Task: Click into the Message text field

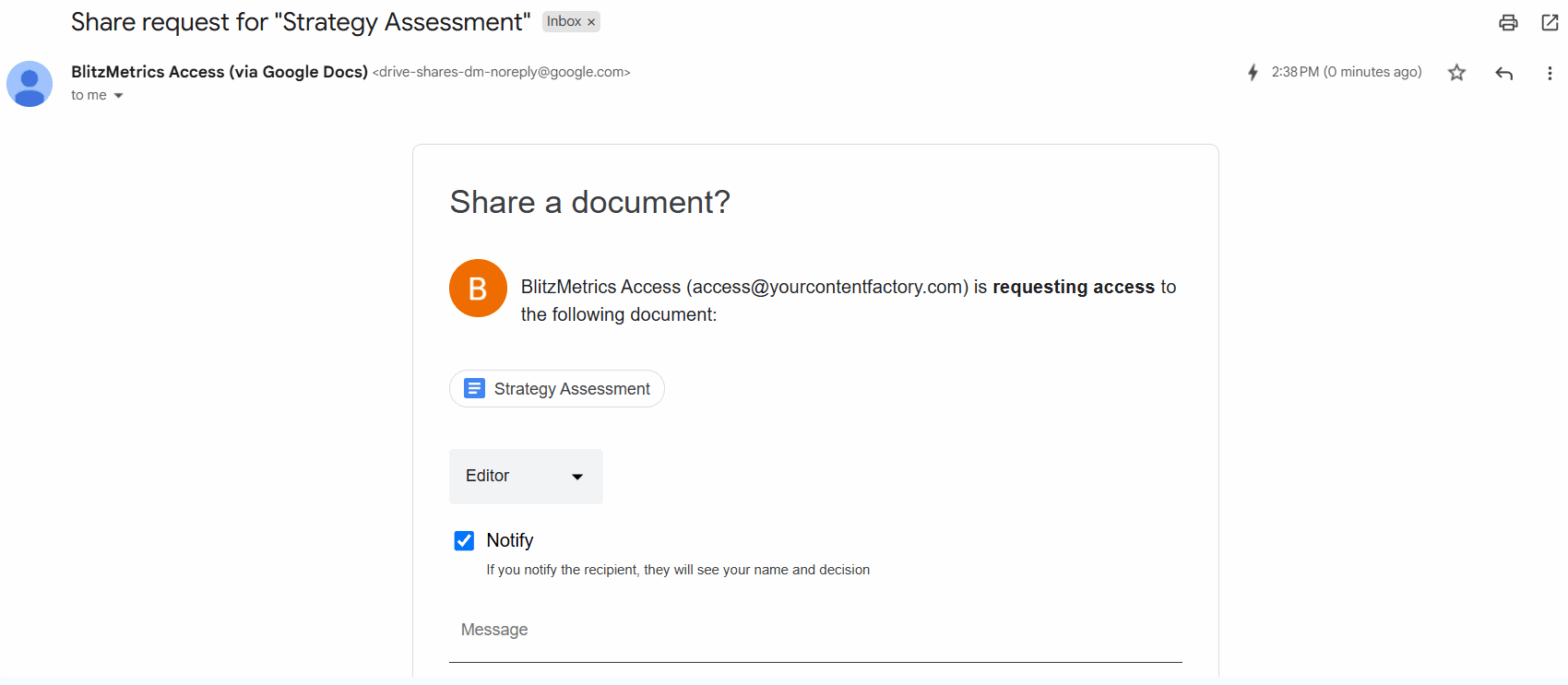Action: tap(815, 631)
